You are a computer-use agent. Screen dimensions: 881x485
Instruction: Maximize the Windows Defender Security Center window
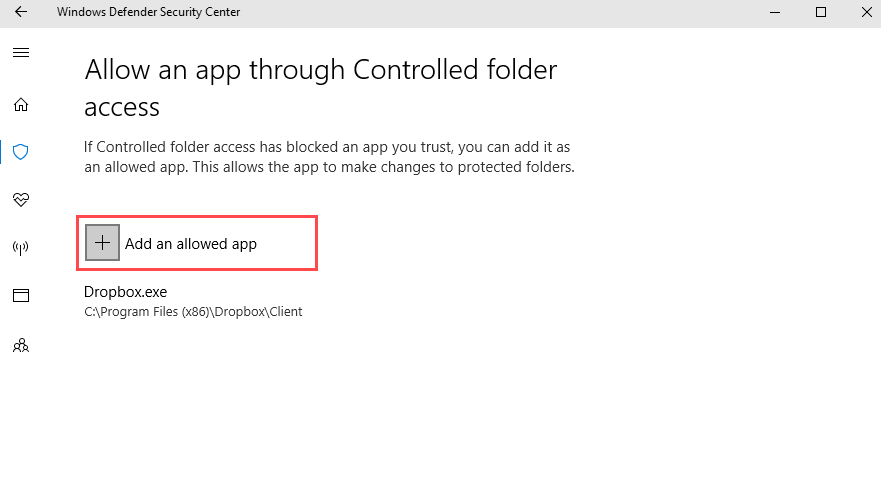point(821,12)
